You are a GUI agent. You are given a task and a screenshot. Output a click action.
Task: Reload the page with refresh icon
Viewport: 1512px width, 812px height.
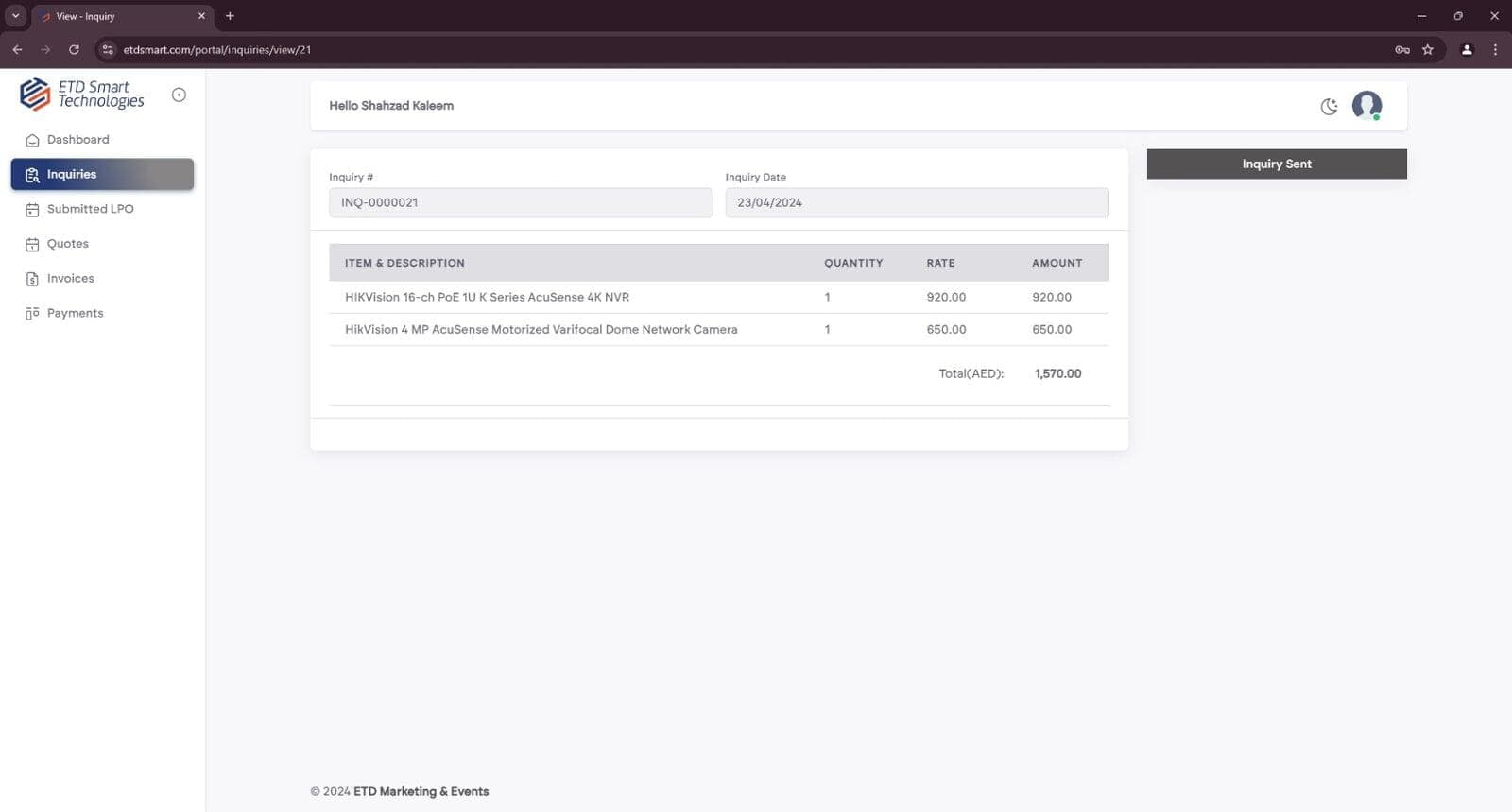tap(74, 49)
